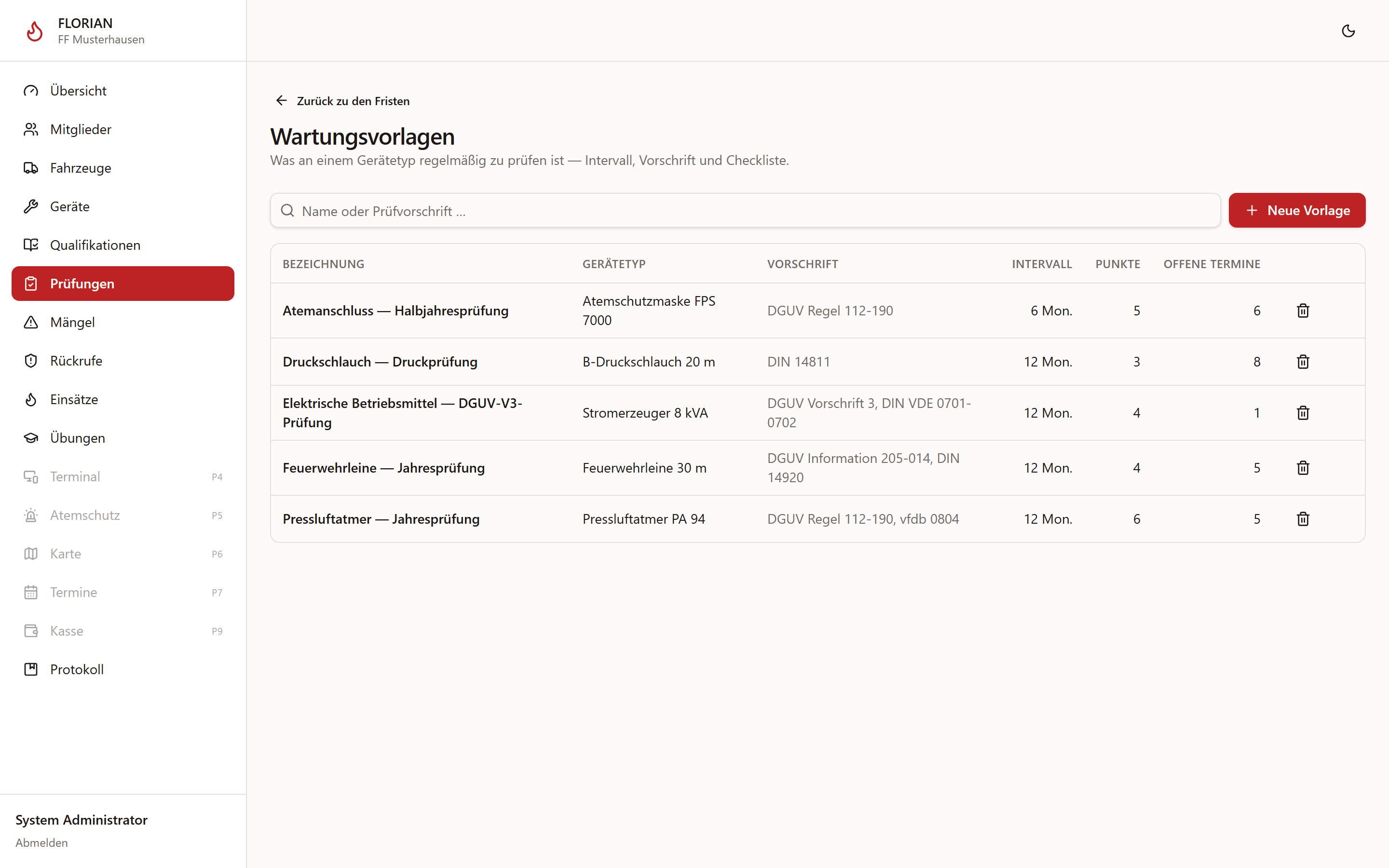Image resolution: width=1389 pixels, height=868 pixels.
Task: Open Qualifikationen in sidebar
Action: [123, 245]
